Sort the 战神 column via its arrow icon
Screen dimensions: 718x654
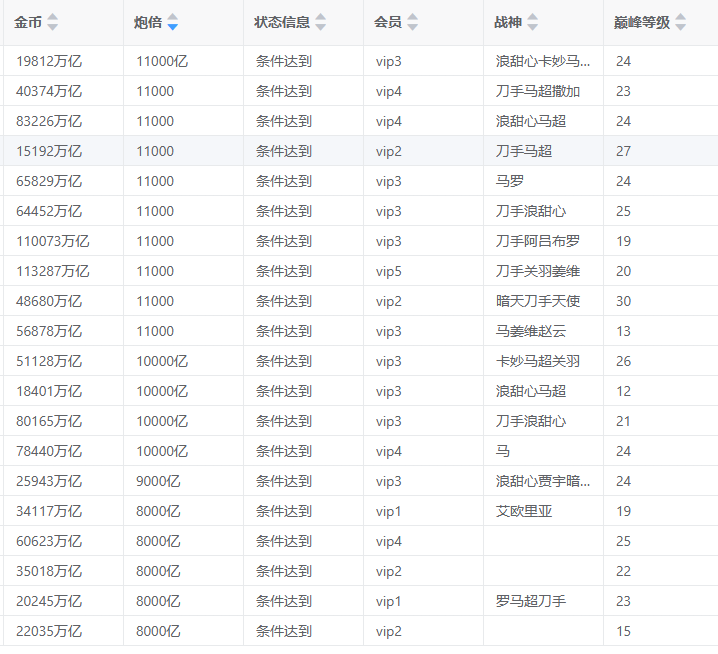pyautogui.click(x=532, y=22)
